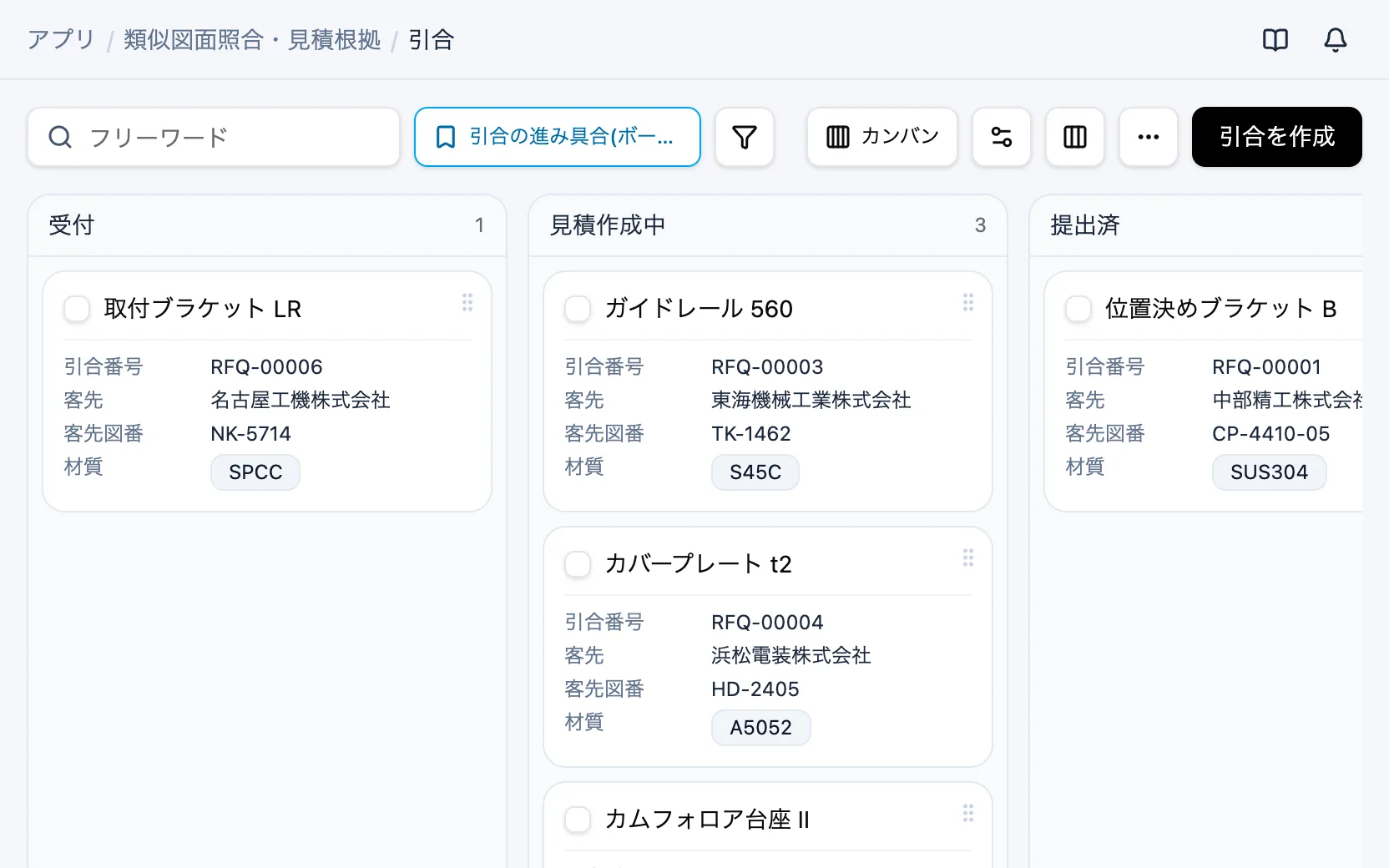This screenshot has width=1389, height=868.
Task: Focus the フリーワード search field
Action: point(214,137)
